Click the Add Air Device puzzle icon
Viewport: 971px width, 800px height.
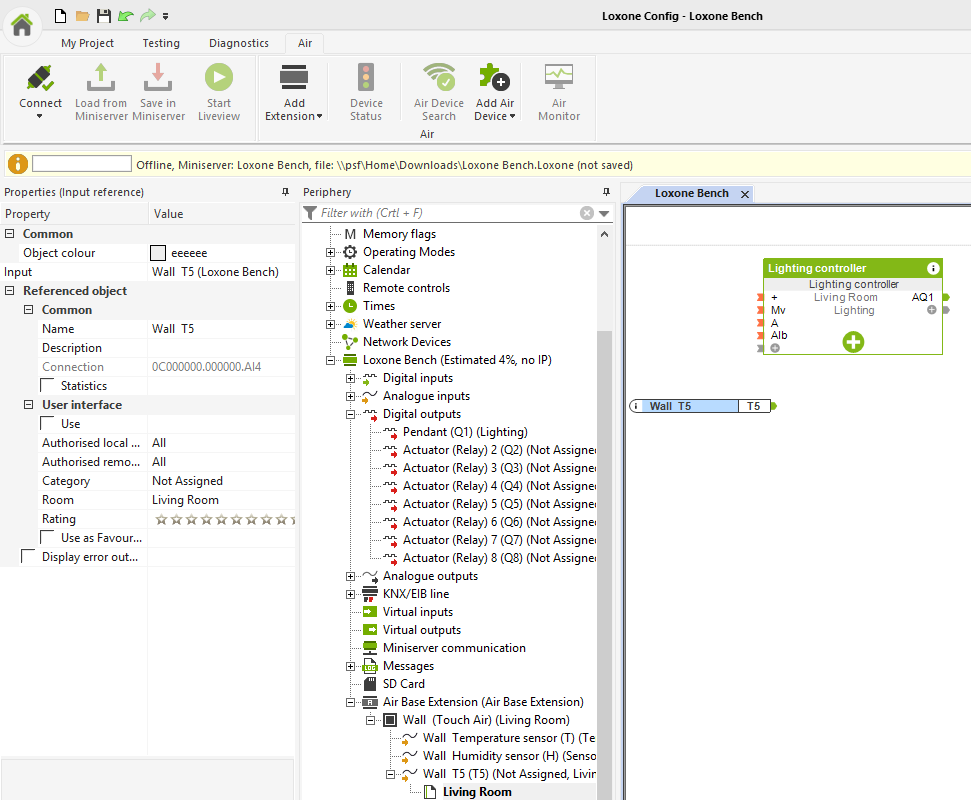(494, 79)
